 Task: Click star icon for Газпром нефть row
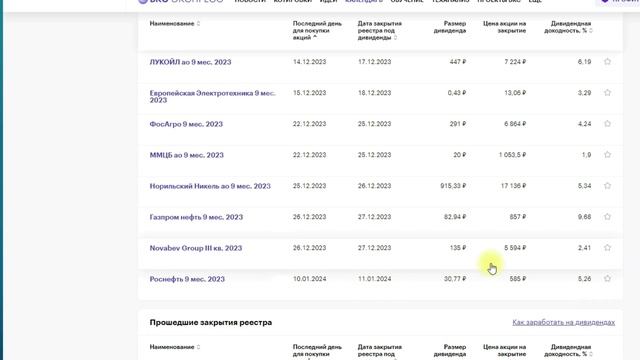pos(607,217)
